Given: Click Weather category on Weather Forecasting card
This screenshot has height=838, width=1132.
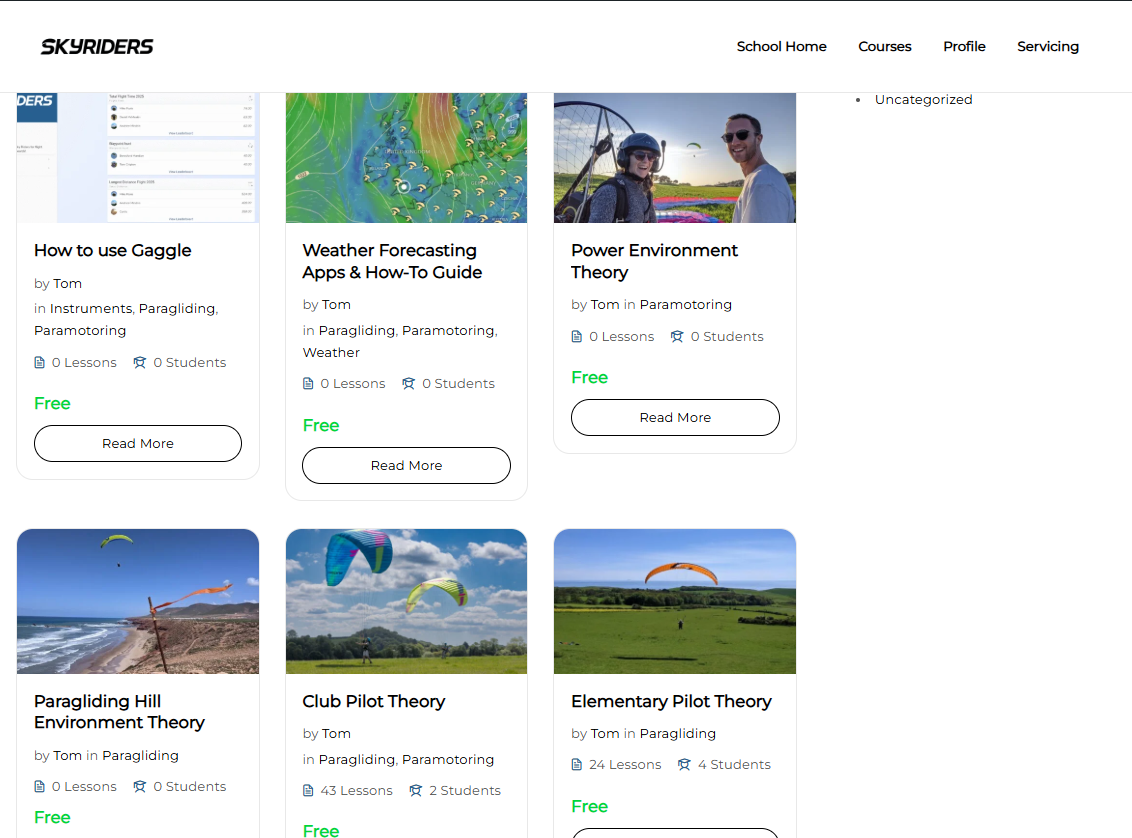Looking at the screenshot, I should (x=331, y=352).
